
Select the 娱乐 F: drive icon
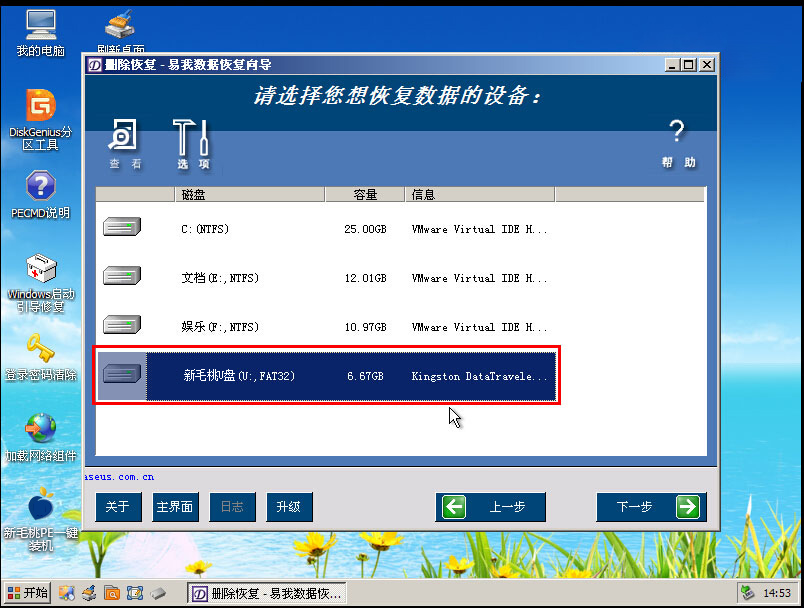(x=122, y=325)
